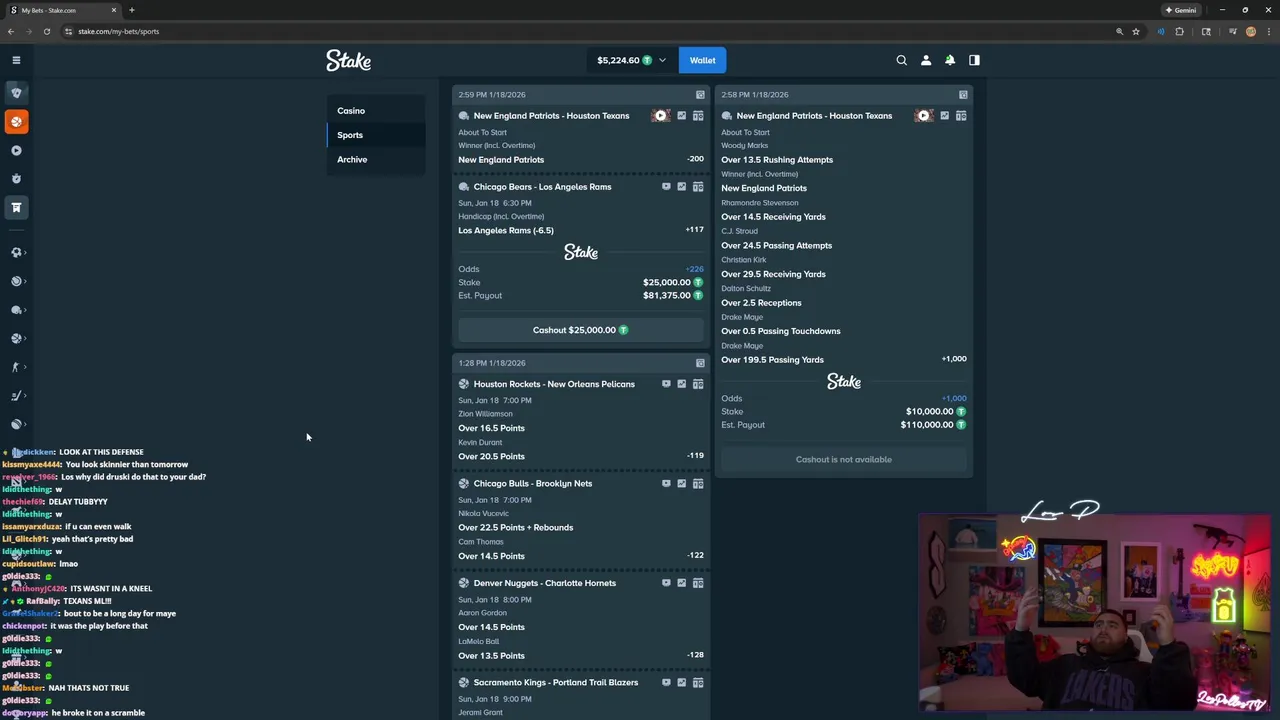1280x720 pixels.
Task: Open stream icon for Chicago Bulls - Brooklyn Nets
Action: [x=666, y=484]
